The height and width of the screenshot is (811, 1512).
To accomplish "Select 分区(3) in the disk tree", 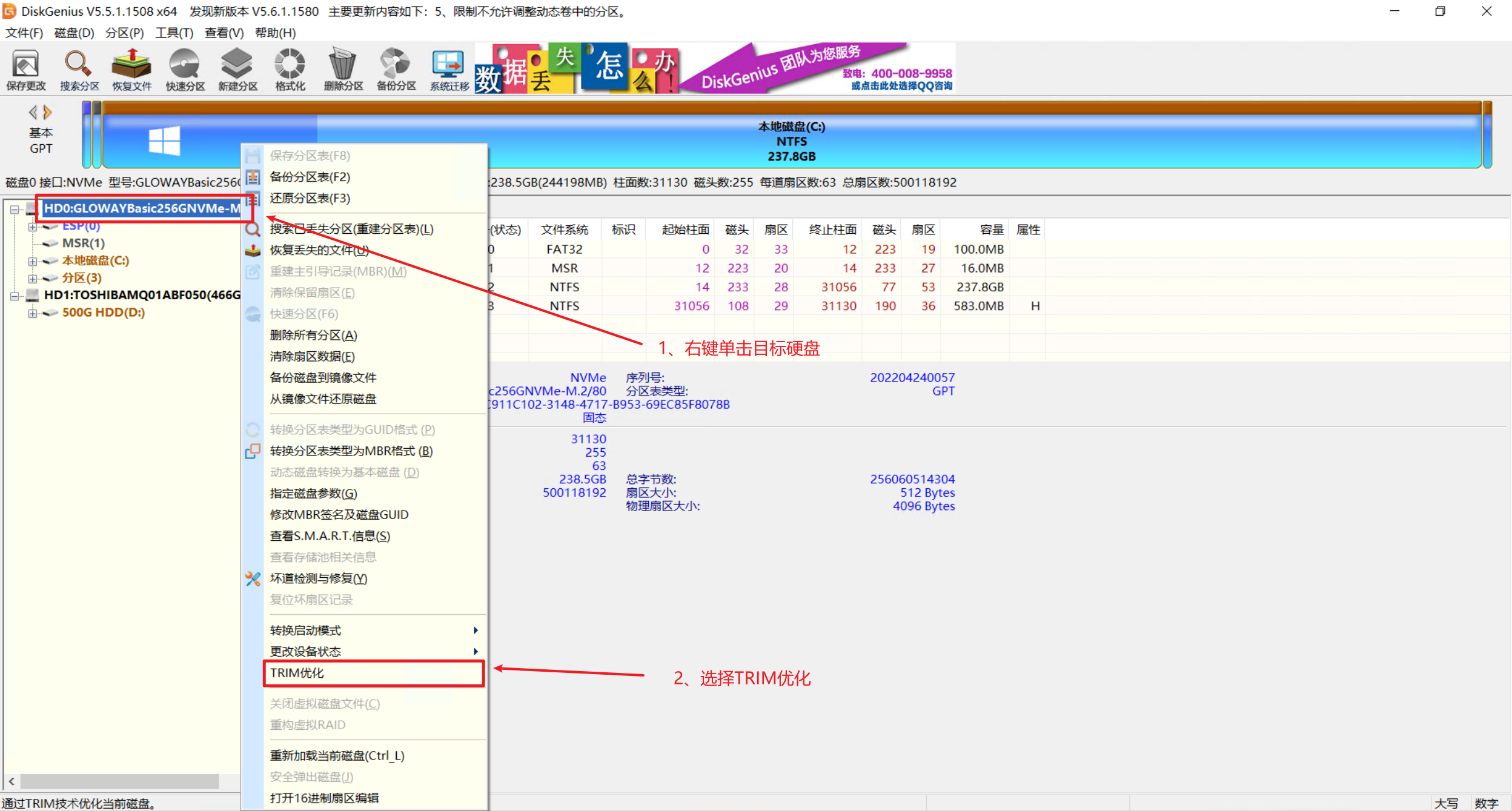I will point(81,278).
